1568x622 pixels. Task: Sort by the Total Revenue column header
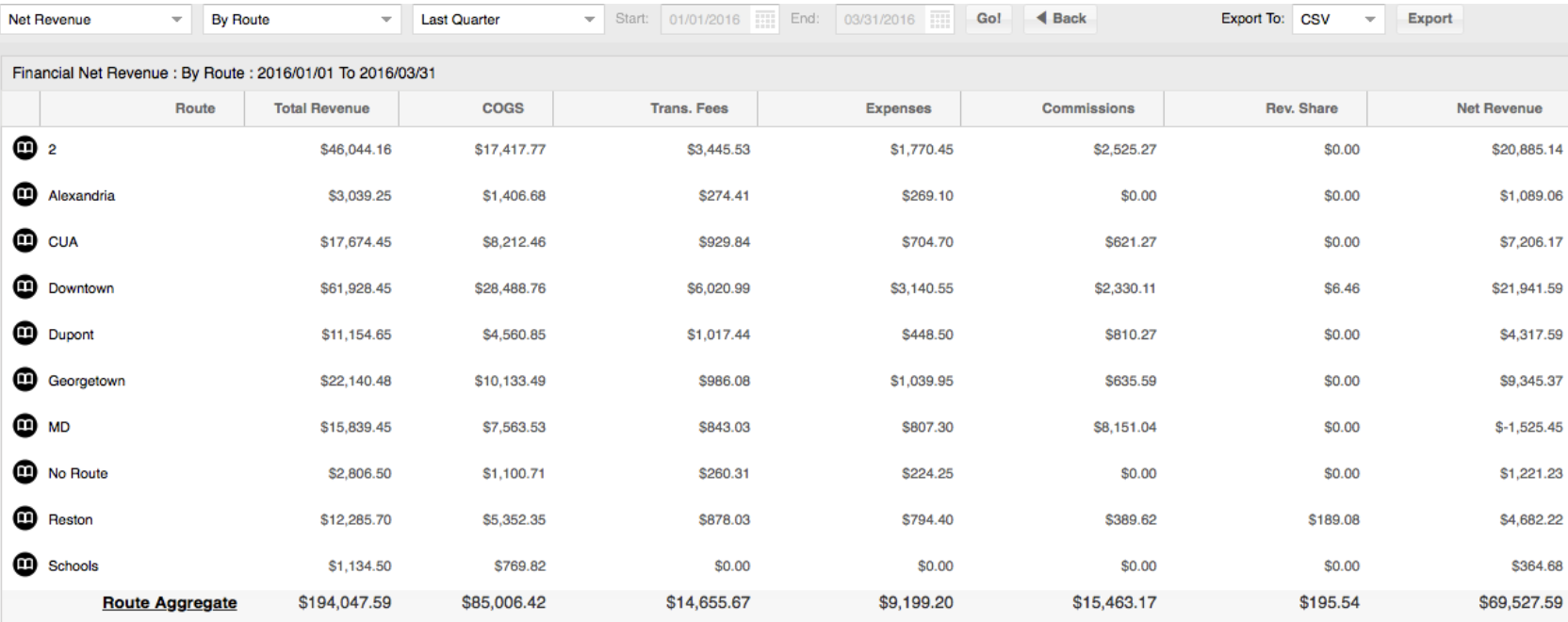(321, 108)
